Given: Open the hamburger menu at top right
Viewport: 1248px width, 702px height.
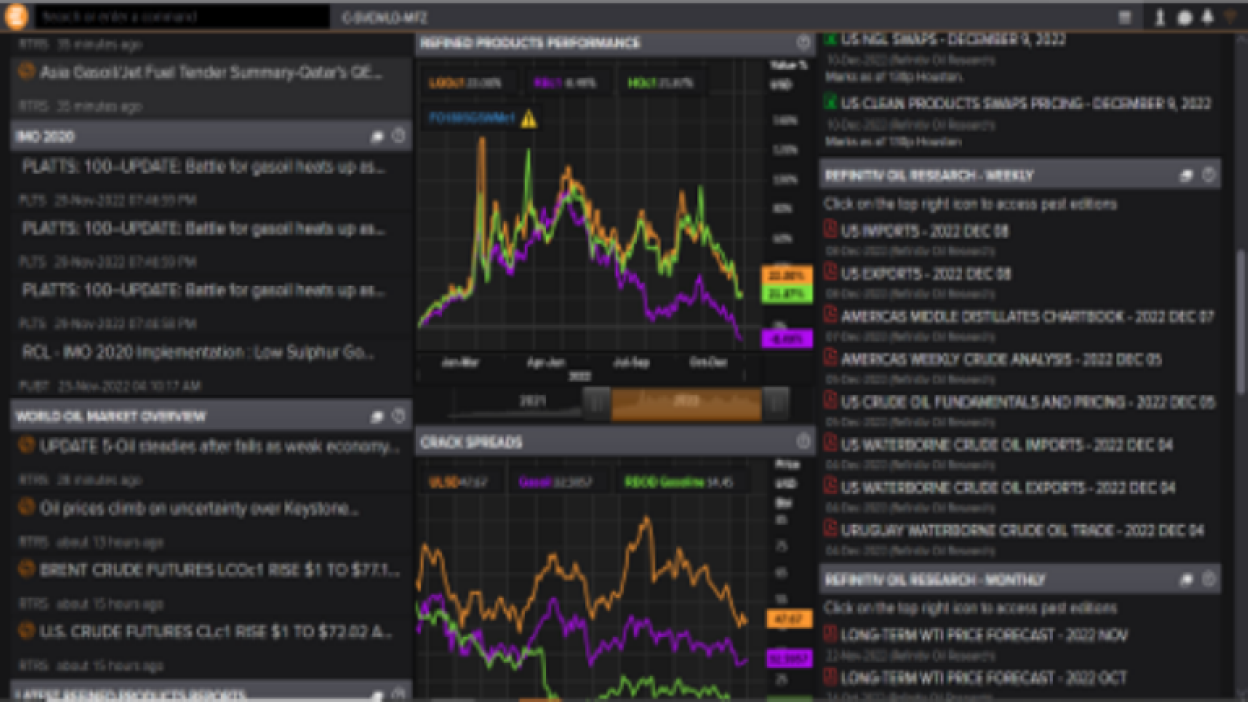Looking at the screenshot, I should click(x=1124, y=16).
